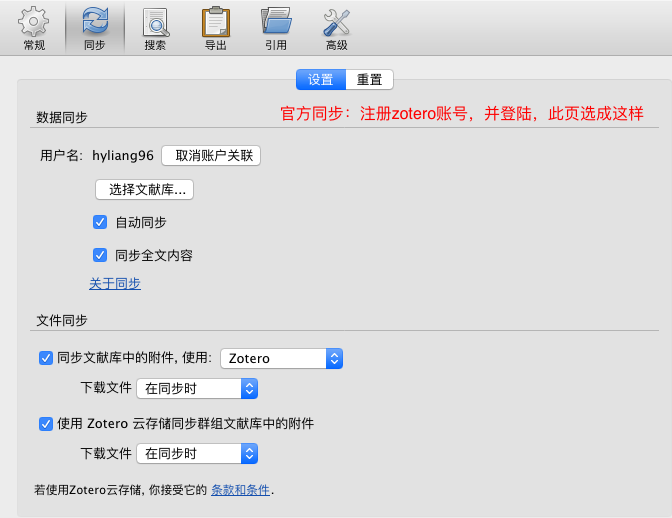Expand the Zotero storage method dropdown
The image size is (672, 518).
(x=281, y=358)
